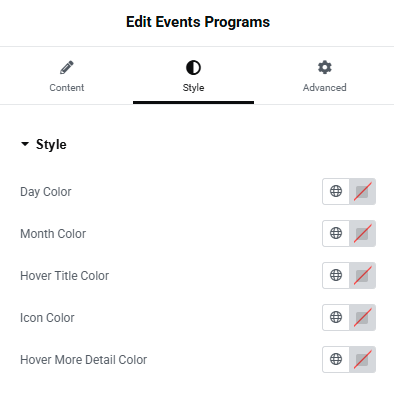Screen dimensions: 394x400
Task: Open globe for Hover More Detail Color
Action: (336, 359)
